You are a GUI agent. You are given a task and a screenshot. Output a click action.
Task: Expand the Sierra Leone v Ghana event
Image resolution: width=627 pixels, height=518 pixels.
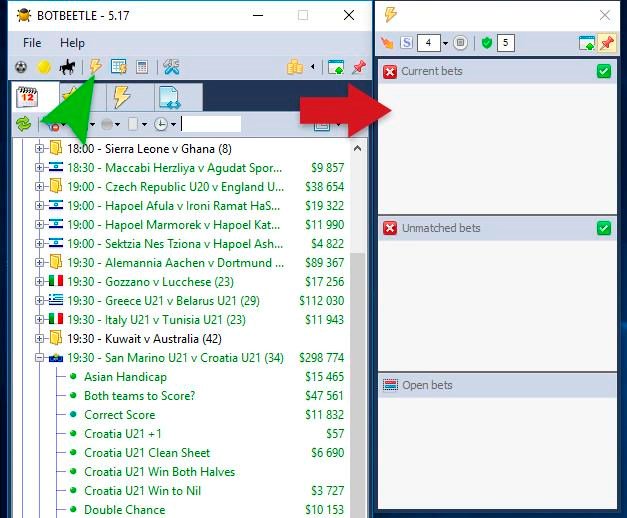pyautogui.click(x=39, y=149)
